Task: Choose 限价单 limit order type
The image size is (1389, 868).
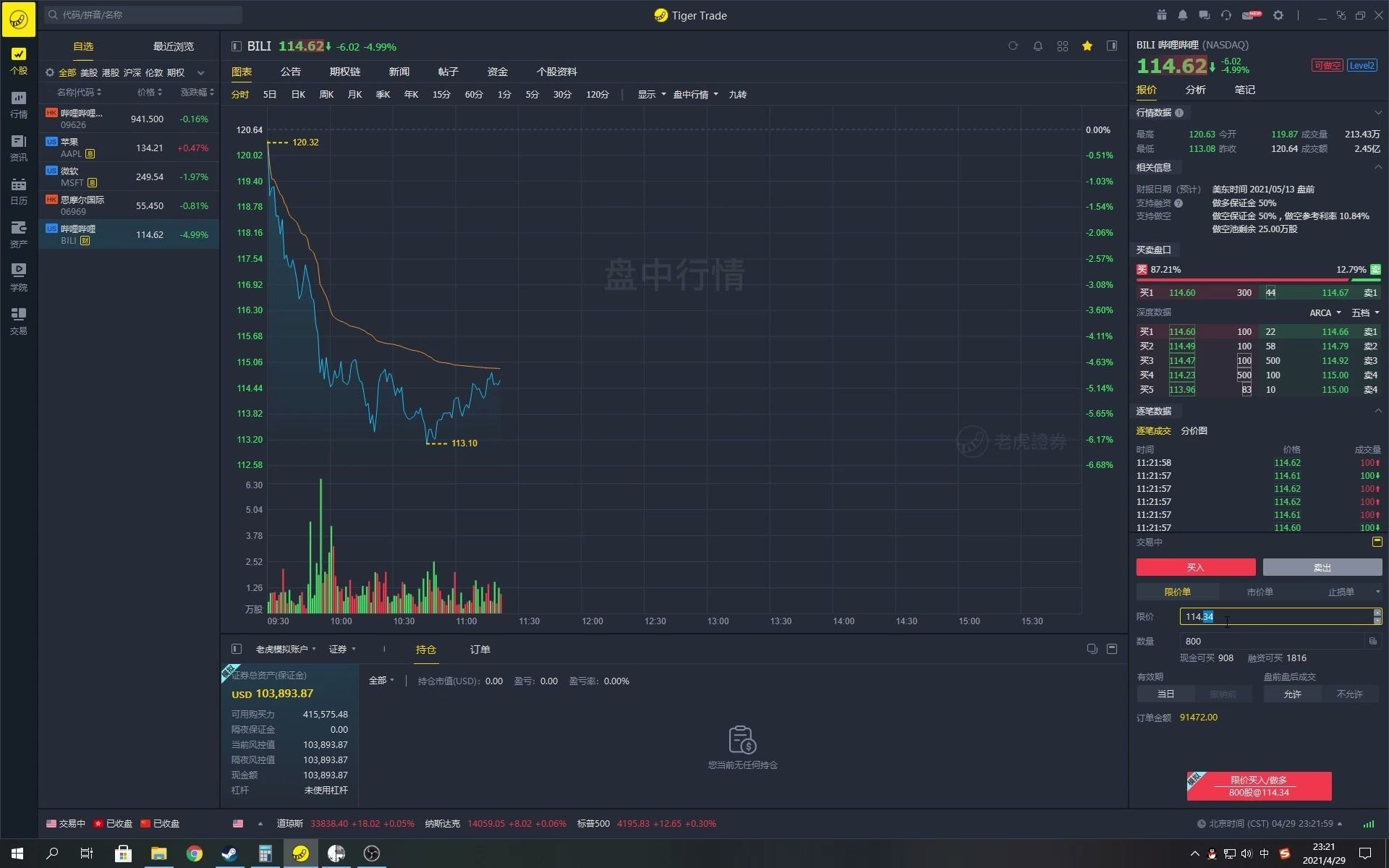Action: click(x=1177, y=592)
